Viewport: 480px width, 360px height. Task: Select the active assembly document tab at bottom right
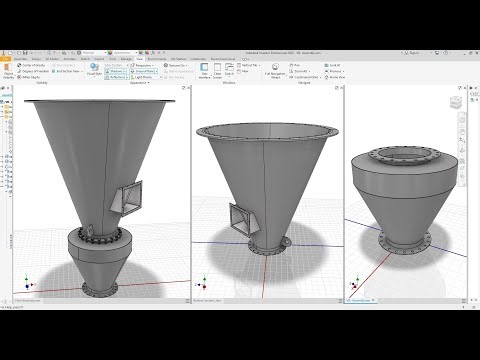coord(361,300)
